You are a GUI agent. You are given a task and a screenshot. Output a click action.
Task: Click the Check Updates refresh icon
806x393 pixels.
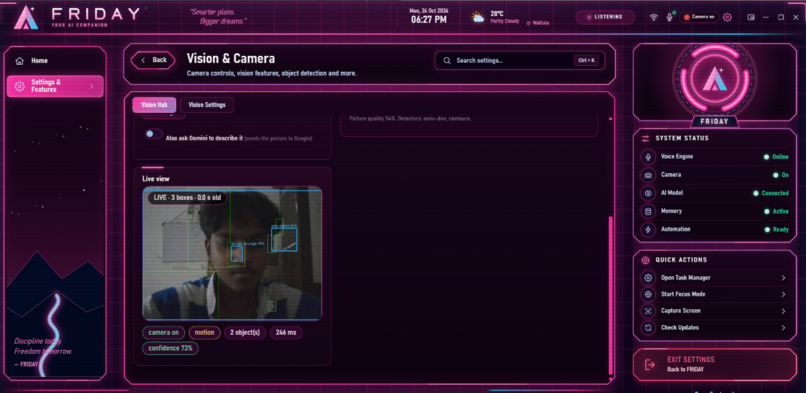(648, 327)
